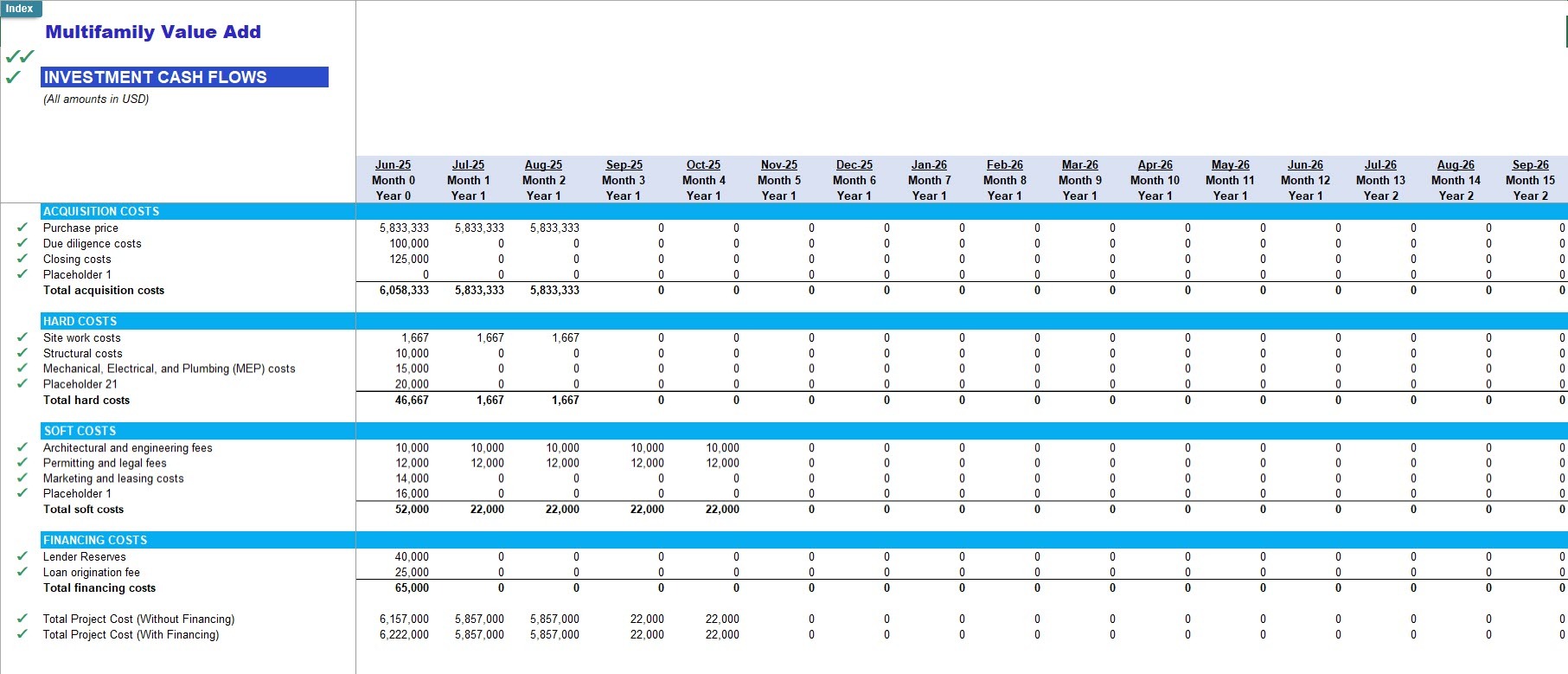Click the 'Month 12' label
Image resolution: width=1568 pixels, height=674 pixels.
[x=1305, y=180]
